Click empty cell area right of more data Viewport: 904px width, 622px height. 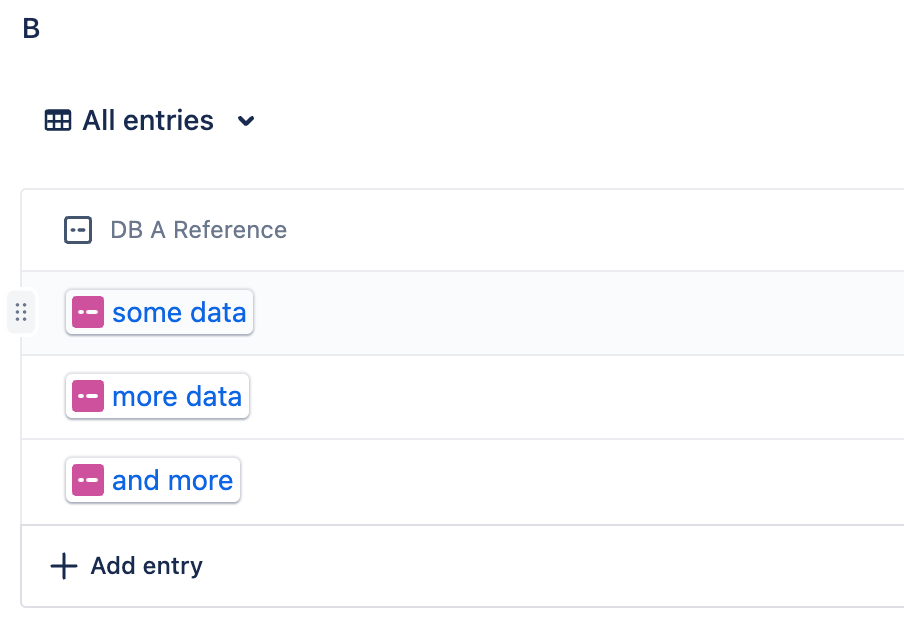click(x=580, y=397)
